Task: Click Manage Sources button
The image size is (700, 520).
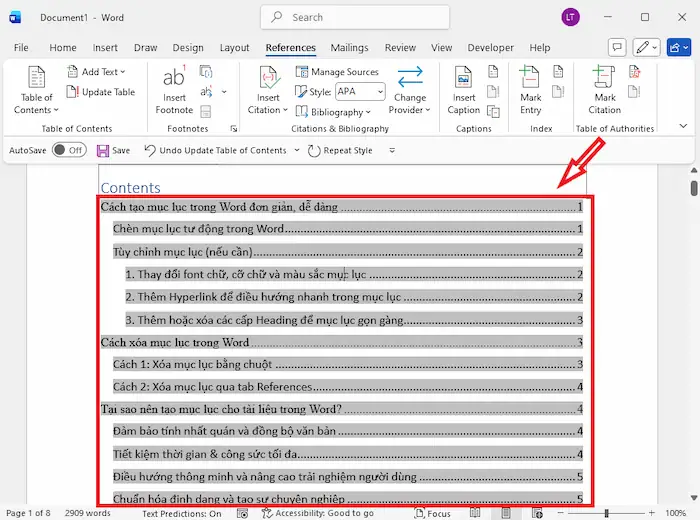Action: (x=337, y=72)
